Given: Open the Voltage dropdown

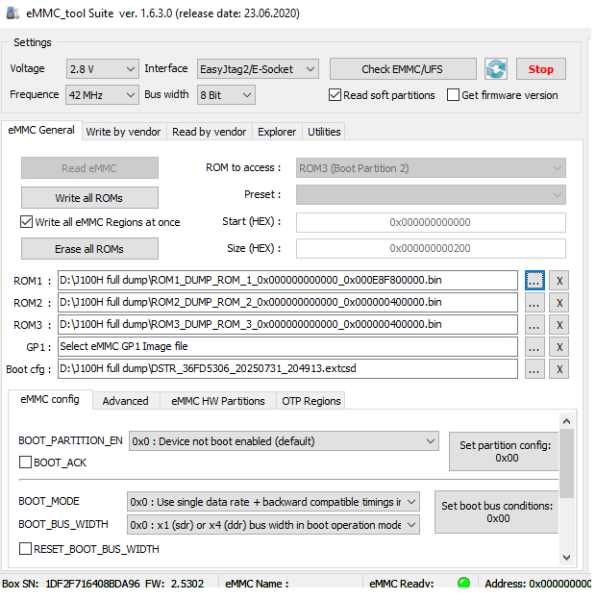Looking at the screenshot, I should coord(102,69).
